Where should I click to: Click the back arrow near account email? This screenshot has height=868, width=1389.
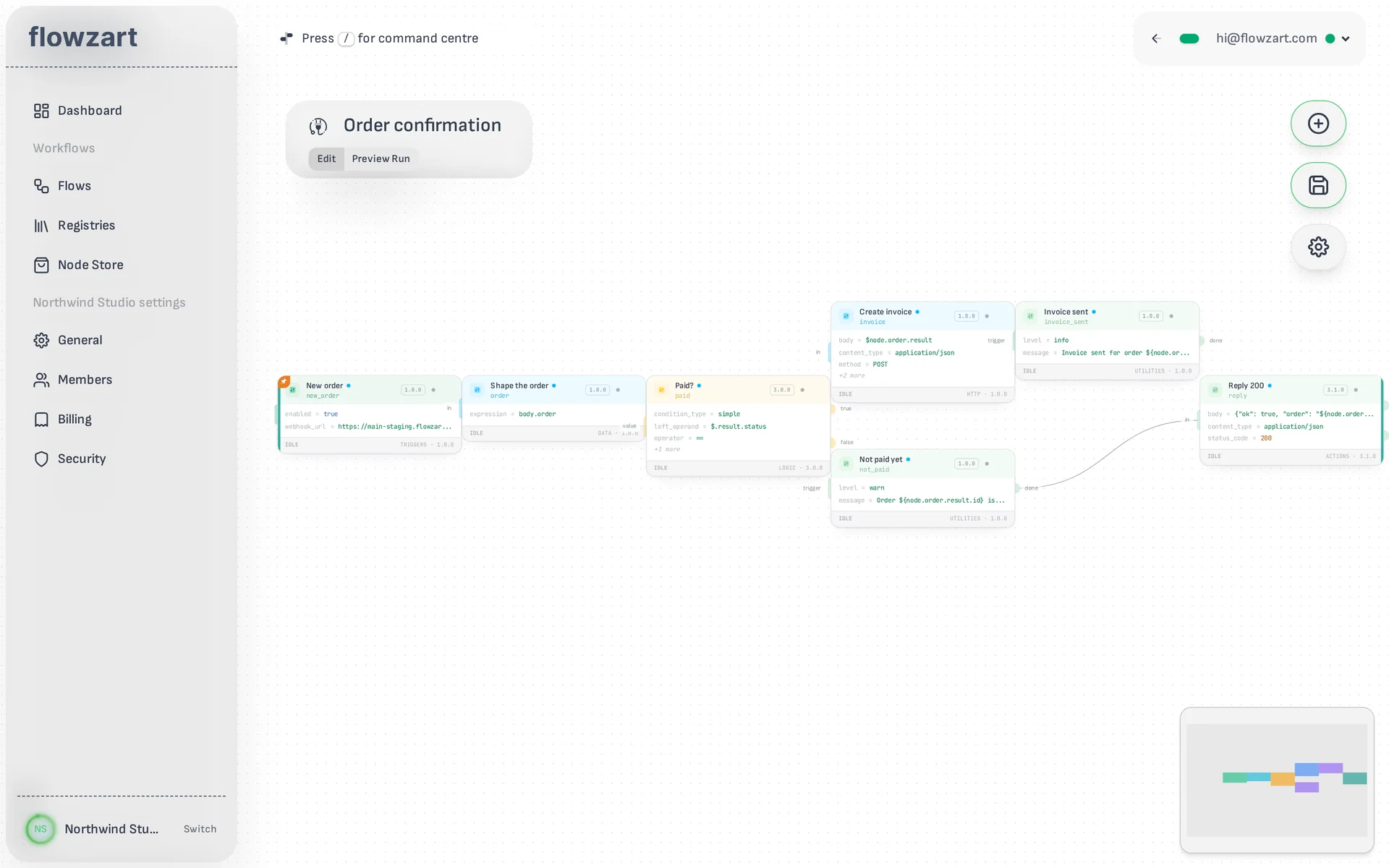coord(1156,38)
